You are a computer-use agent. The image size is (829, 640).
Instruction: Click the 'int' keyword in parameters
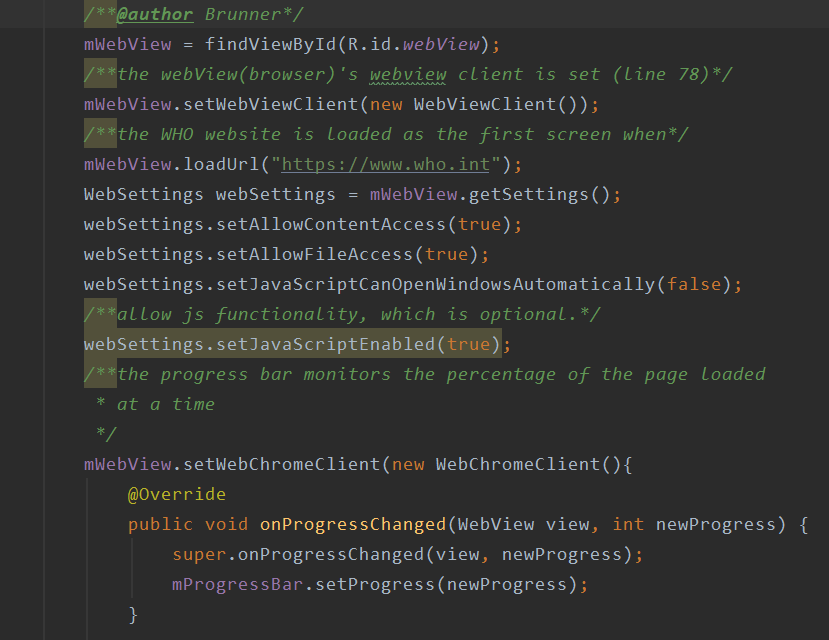coord(628,525)
